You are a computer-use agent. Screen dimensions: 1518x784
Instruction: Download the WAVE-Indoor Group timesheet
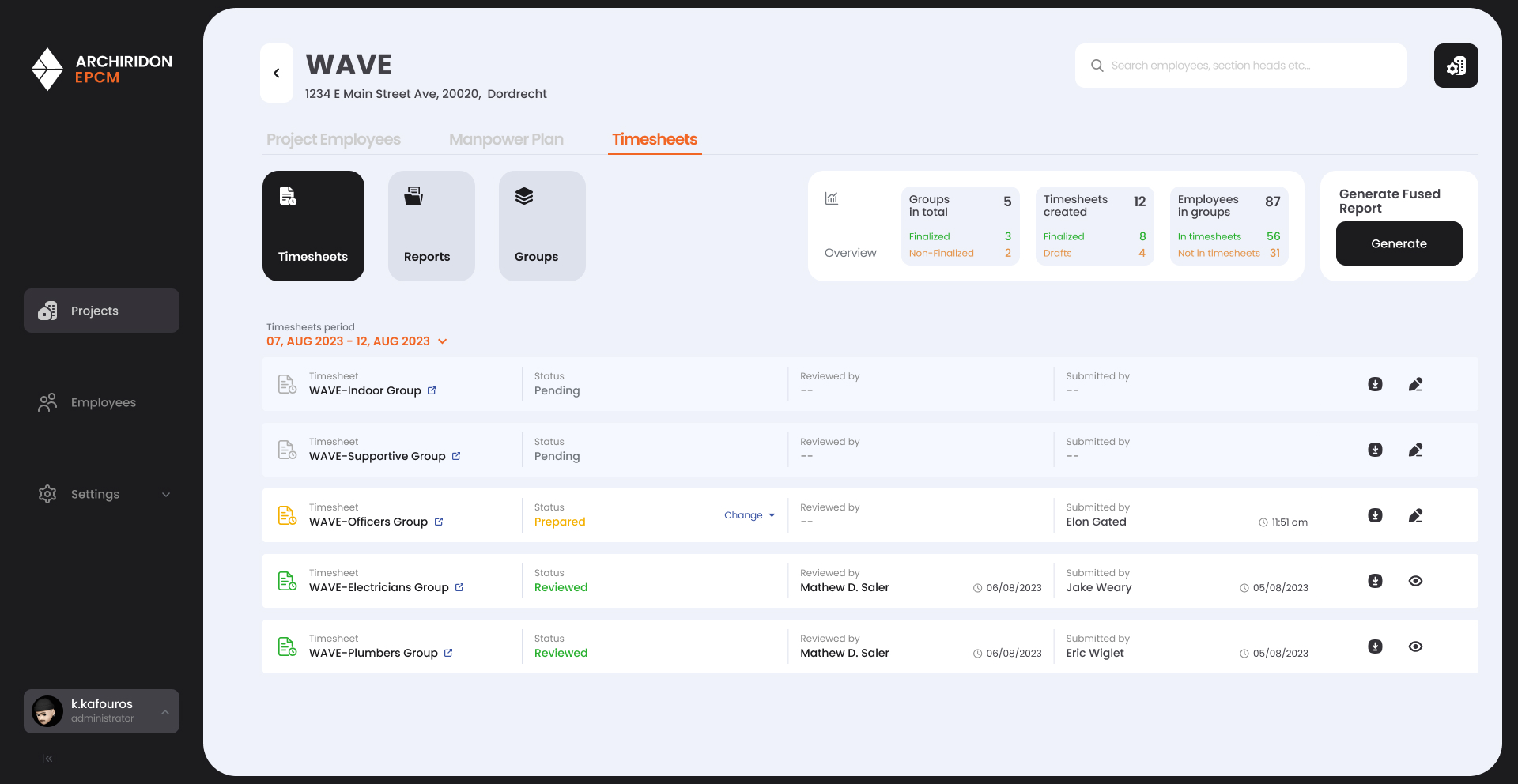1375,384
